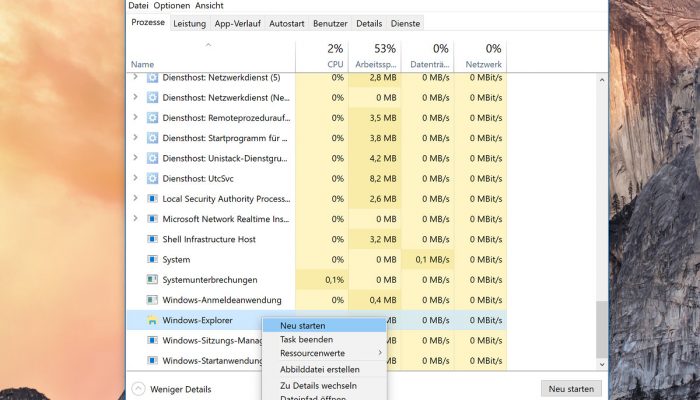Sort processes by Name column

pyautogui.click(x=142, y=64)
